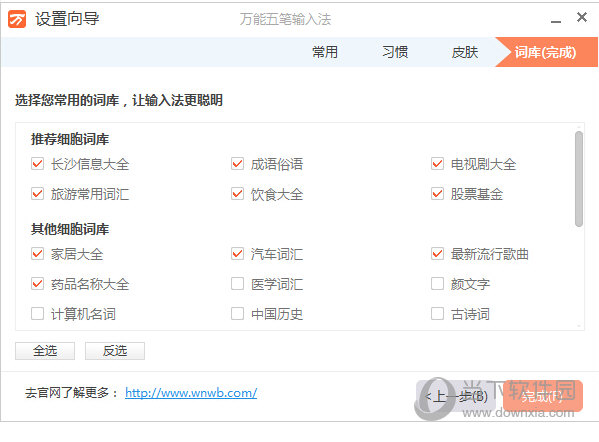The height and width of the screenshot is (442, 599).
Task: Toggle the 药品名称大全 checkbox
Action: tap(37, 284)
